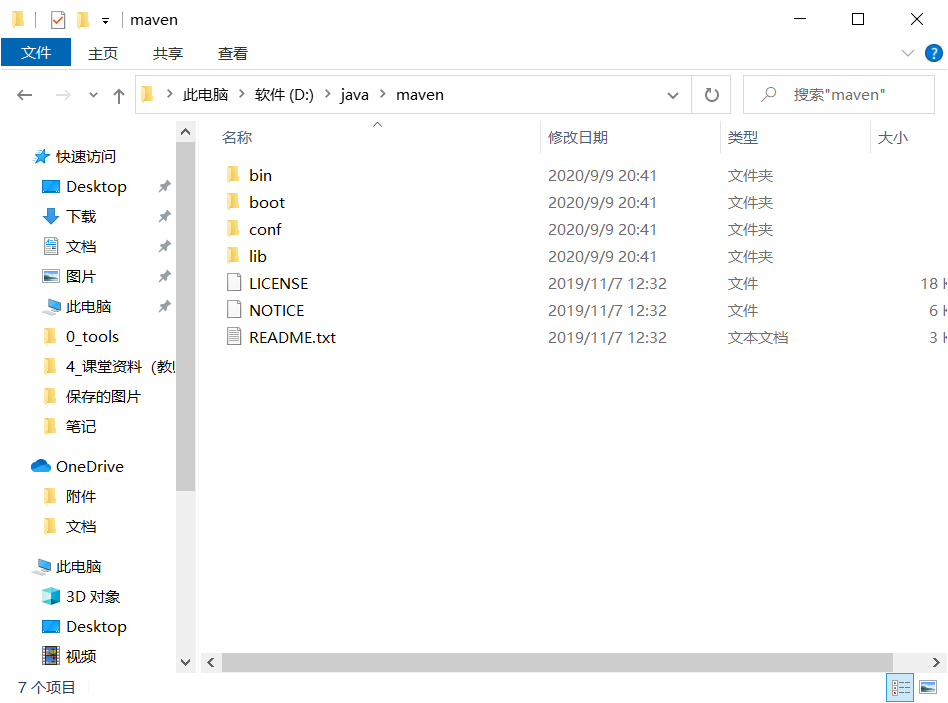
Task: Select the LICENSE file
Action: click(279, 283)
